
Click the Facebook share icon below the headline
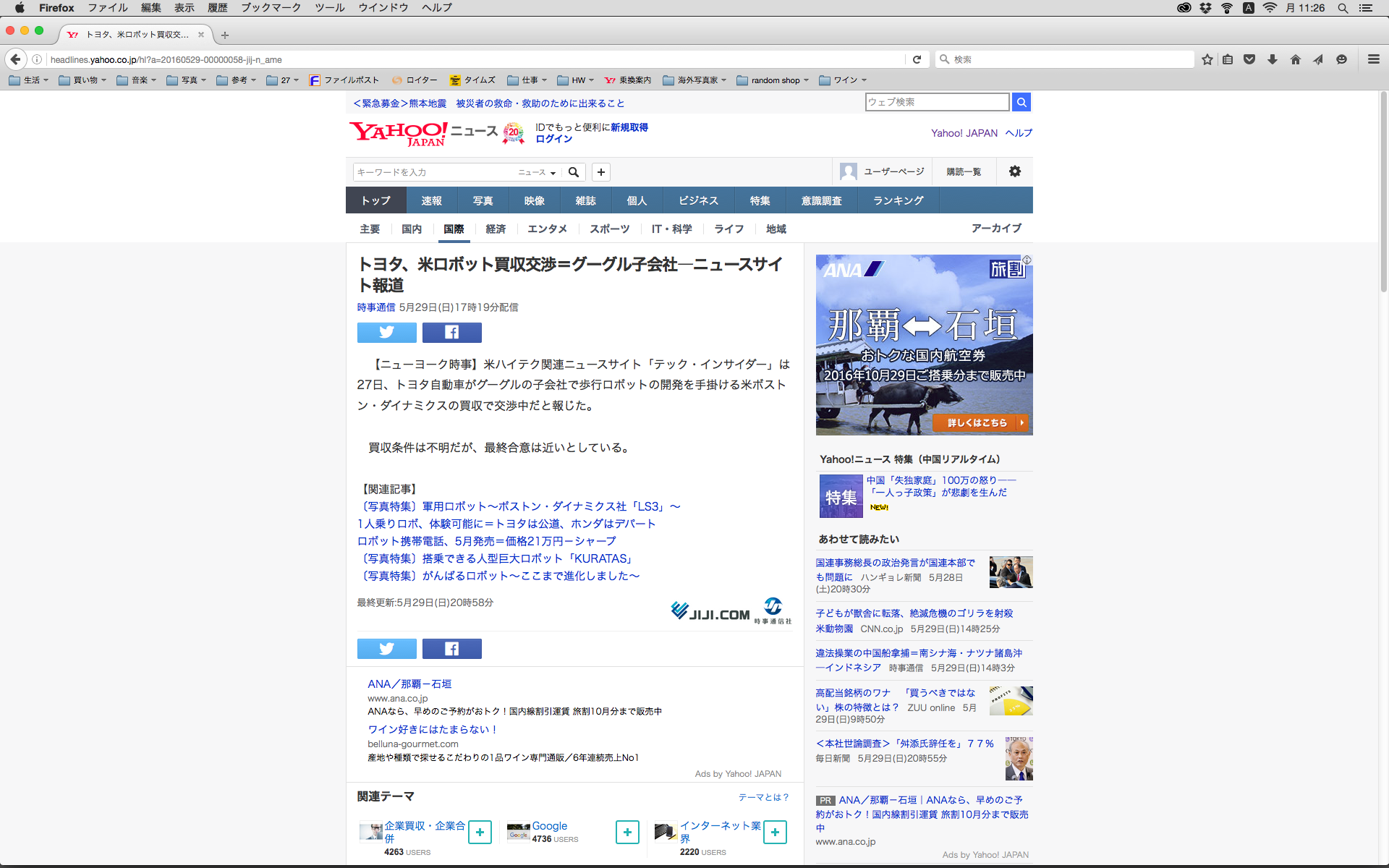click(x=451, y=332)
